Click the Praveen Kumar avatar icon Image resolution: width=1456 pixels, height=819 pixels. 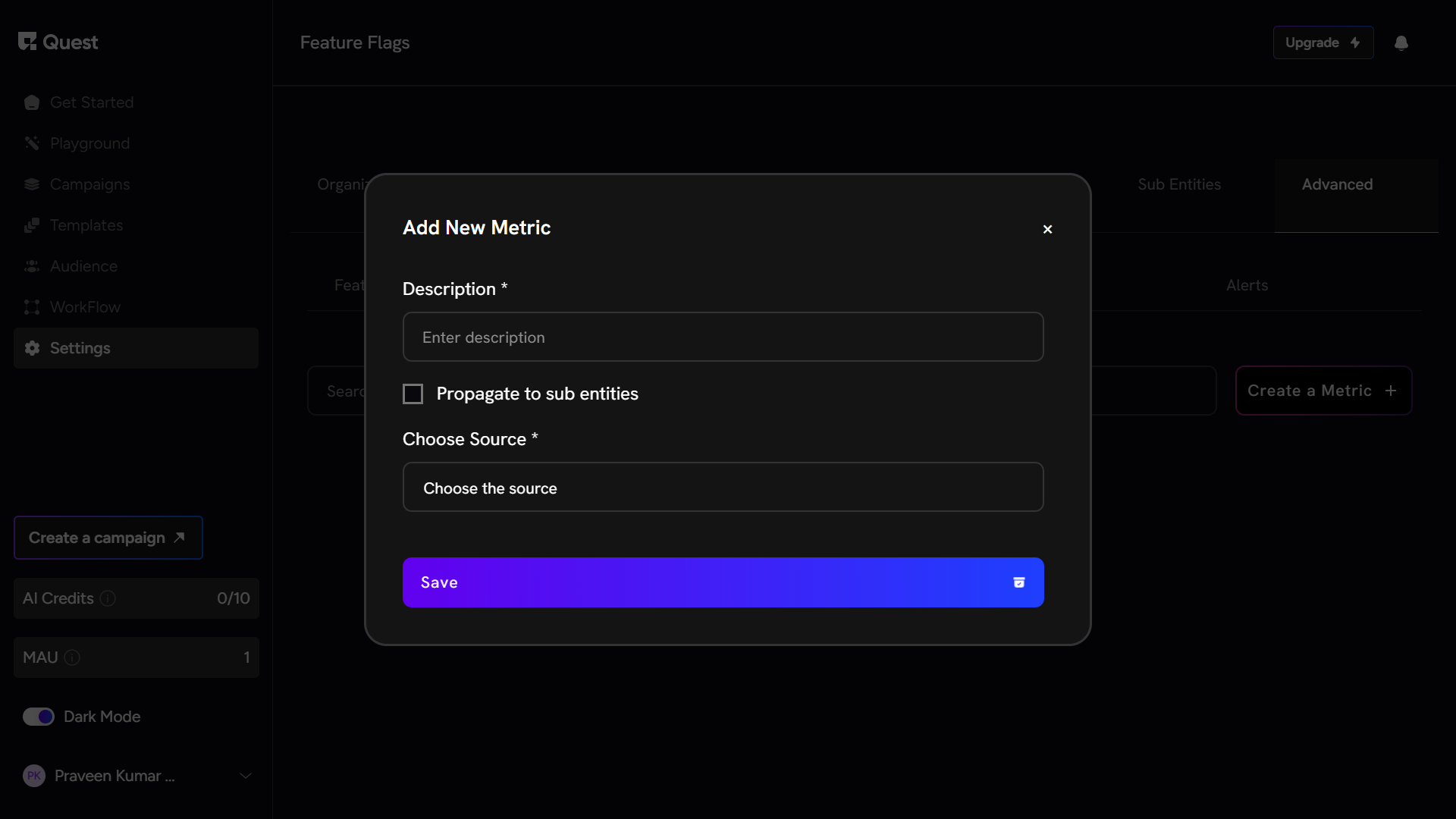pos(34,776)
